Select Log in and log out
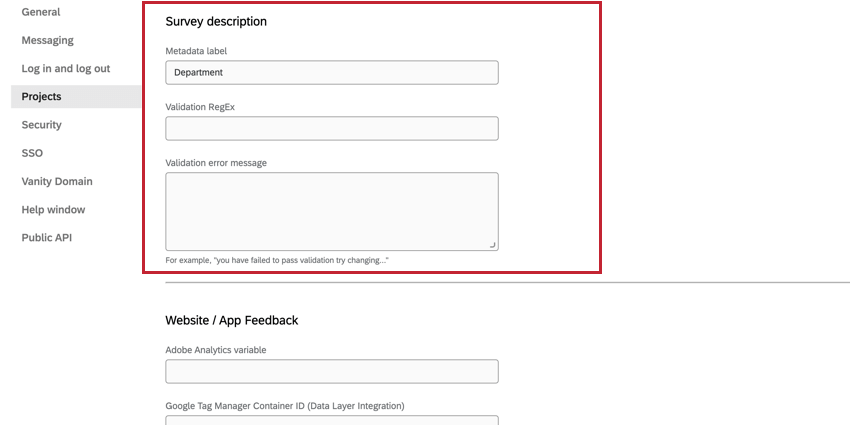Viewport: 850px width, 425px height. pos(66,68)
